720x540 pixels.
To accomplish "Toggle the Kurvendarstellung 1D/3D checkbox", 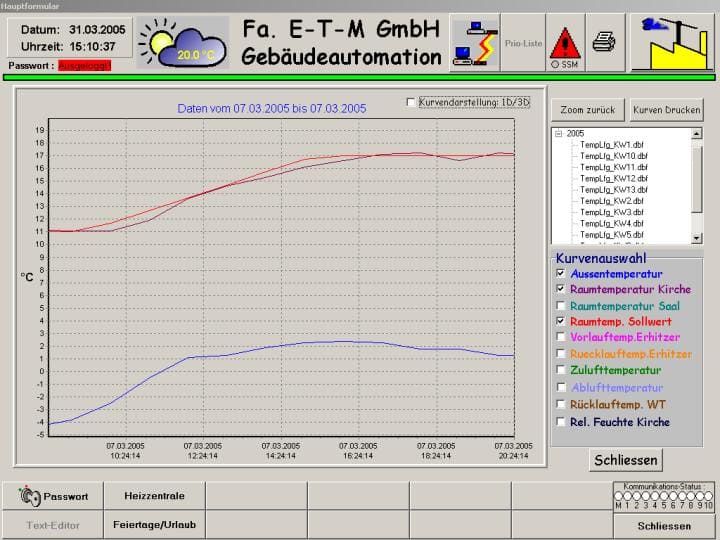I will pyautogui.click(x=410, y=102).
